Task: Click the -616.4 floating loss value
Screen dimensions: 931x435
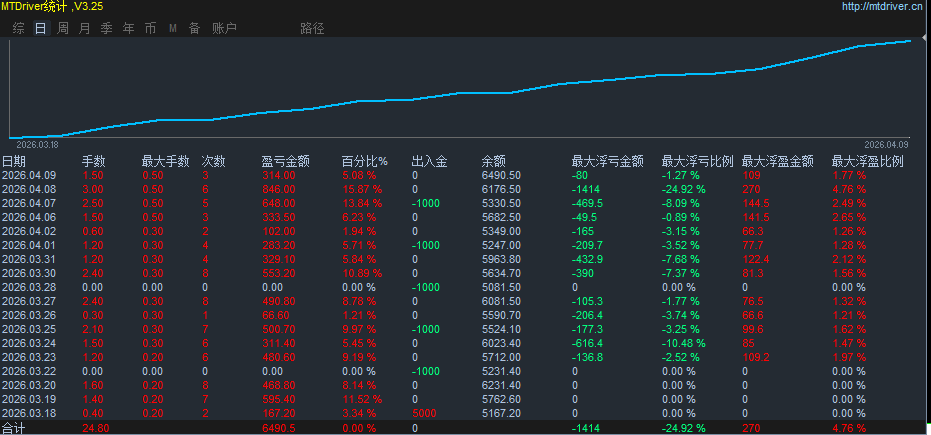Action: [587, 343]
